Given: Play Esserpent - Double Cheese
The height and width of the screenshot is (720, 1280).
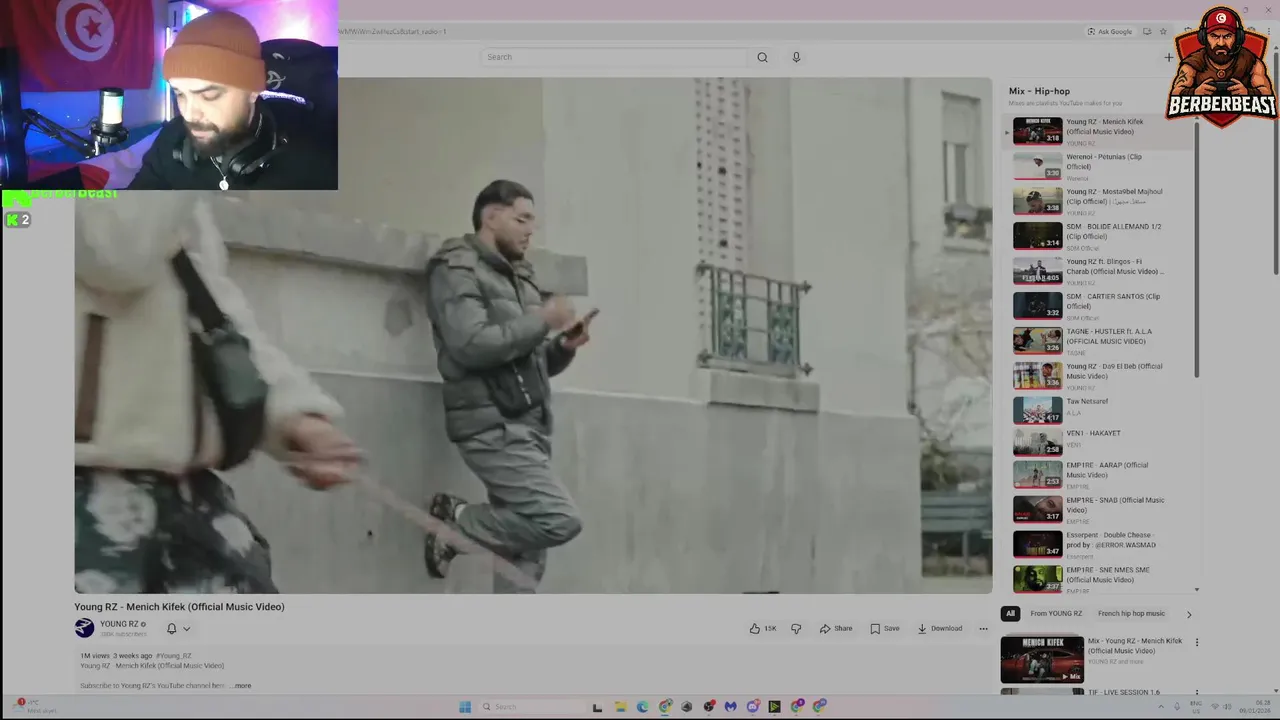Looking at the screenshot, I should (1100, 545).
